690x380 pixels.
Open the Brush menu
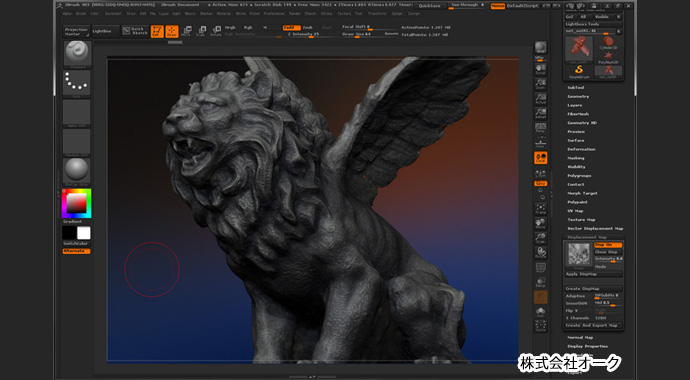(81, 14)
